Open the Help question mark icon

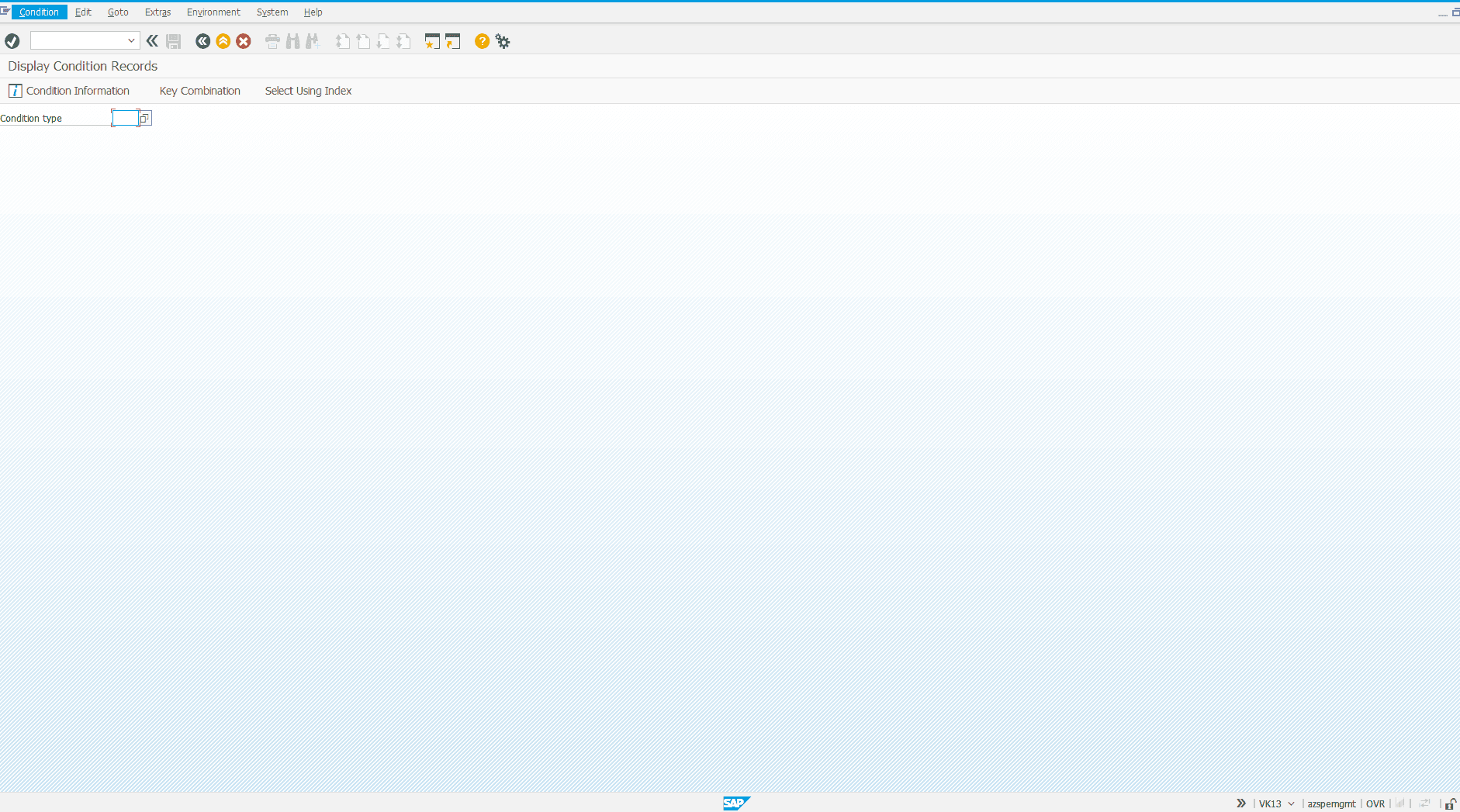[x=482, y=41]
